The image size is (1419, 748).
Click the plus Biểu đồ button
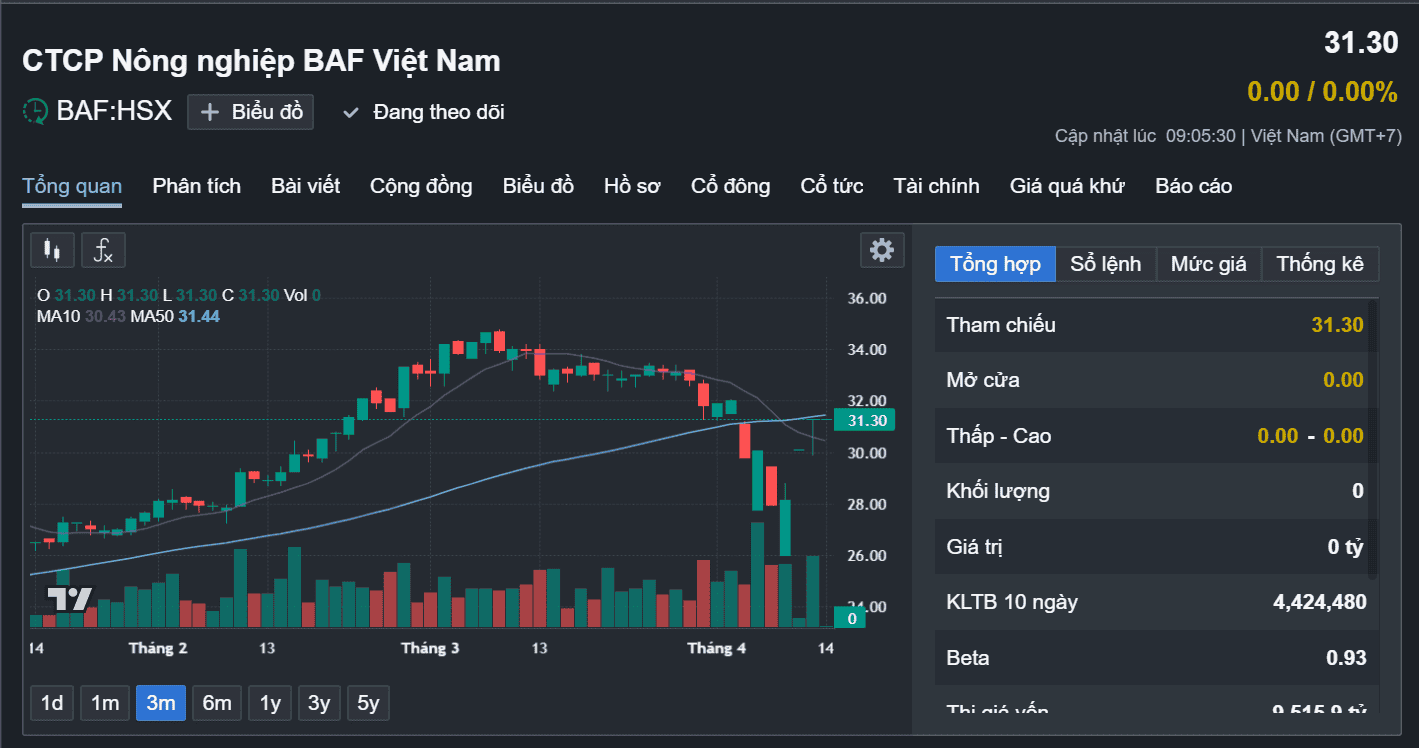pos(251,112)
